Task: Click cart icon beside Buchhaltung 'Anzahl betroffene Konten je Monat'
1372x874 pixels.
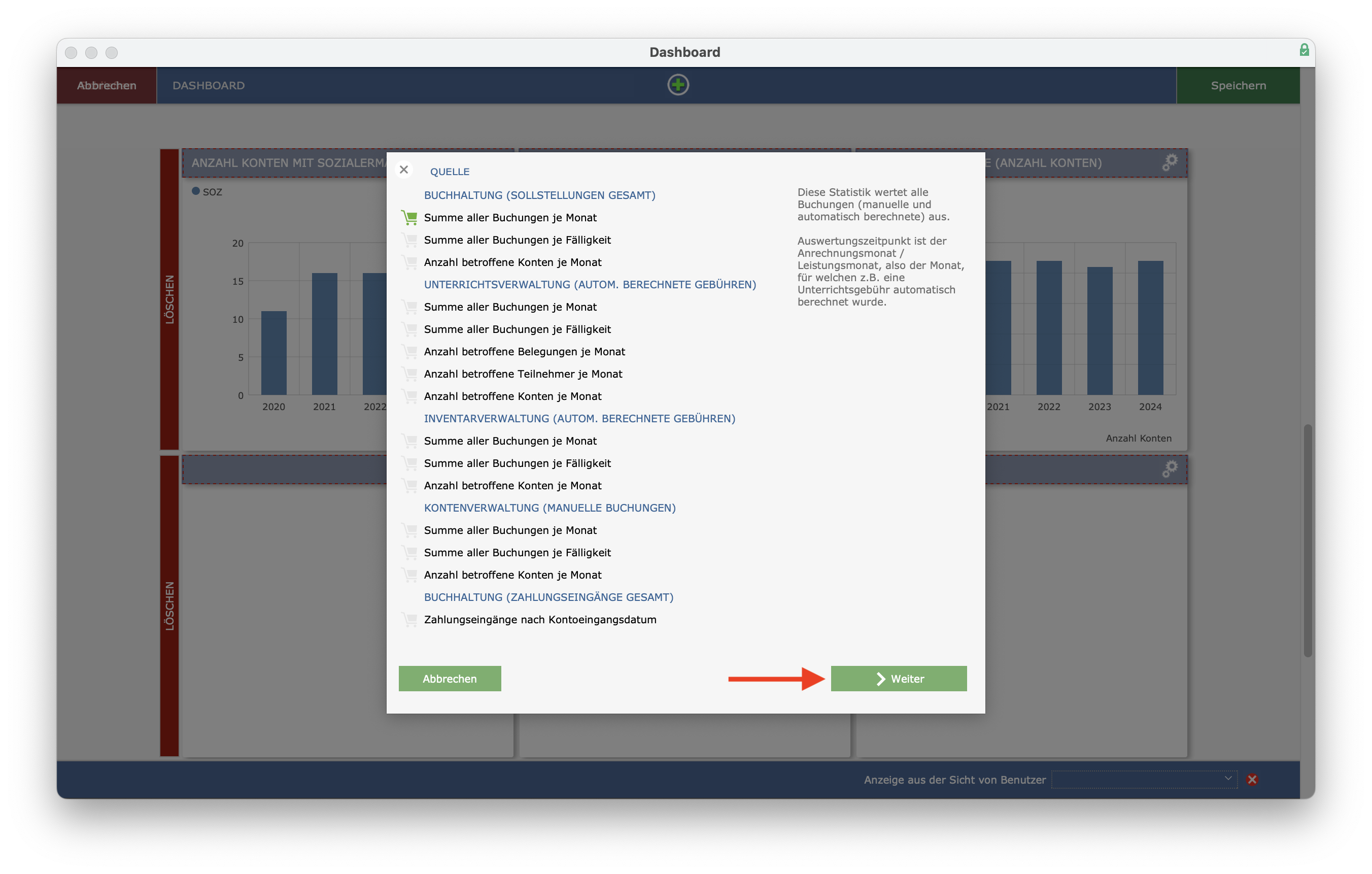Action: 409,262
